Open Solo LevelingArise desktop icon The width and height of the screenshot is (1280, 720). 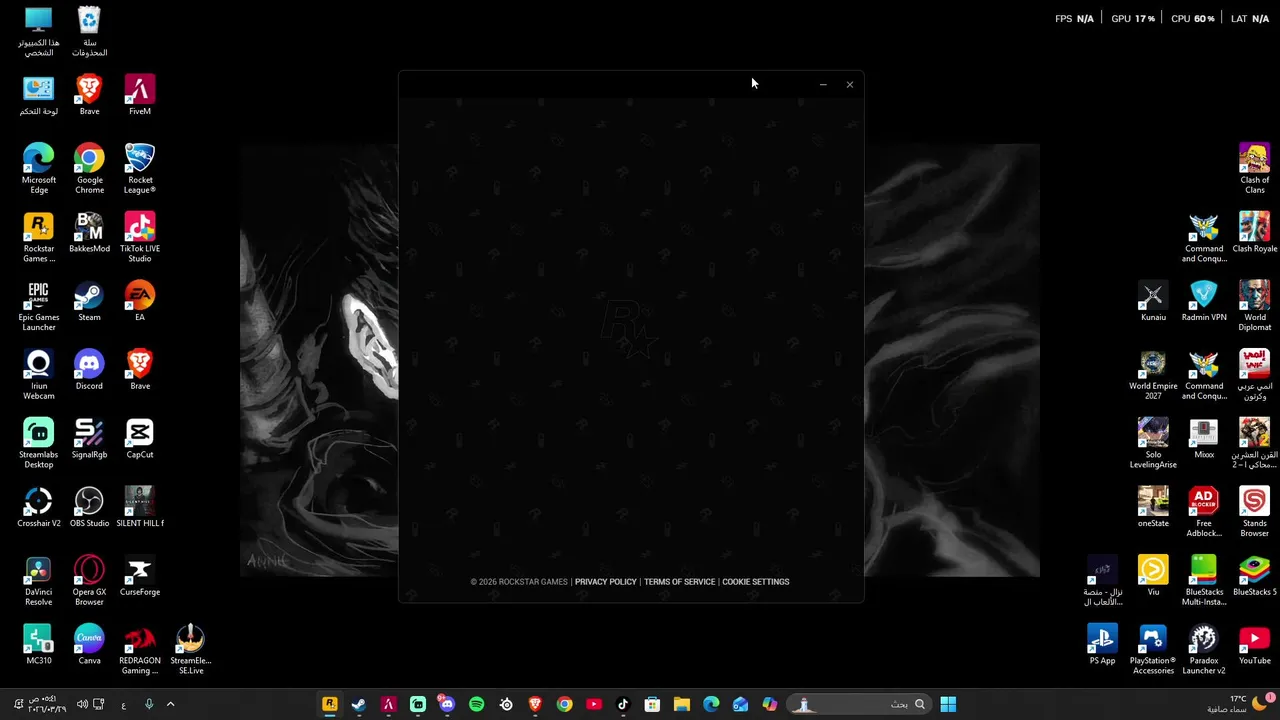click(x=1153, y=443)
